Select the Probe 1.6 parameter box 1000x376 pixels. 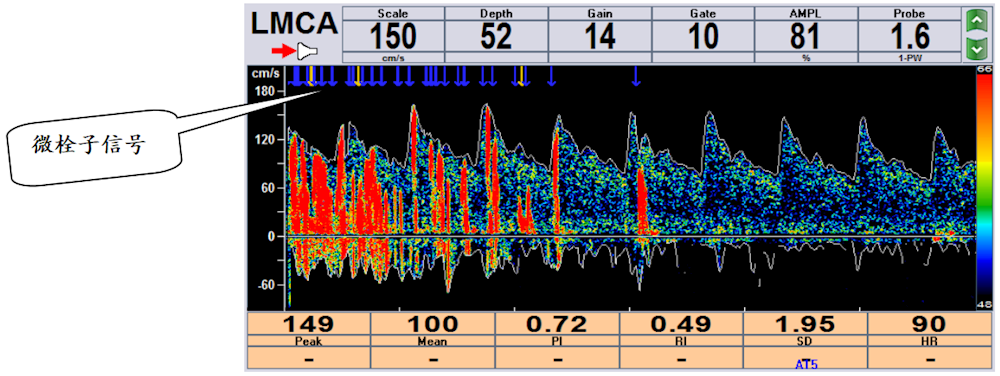pos(909,34)
